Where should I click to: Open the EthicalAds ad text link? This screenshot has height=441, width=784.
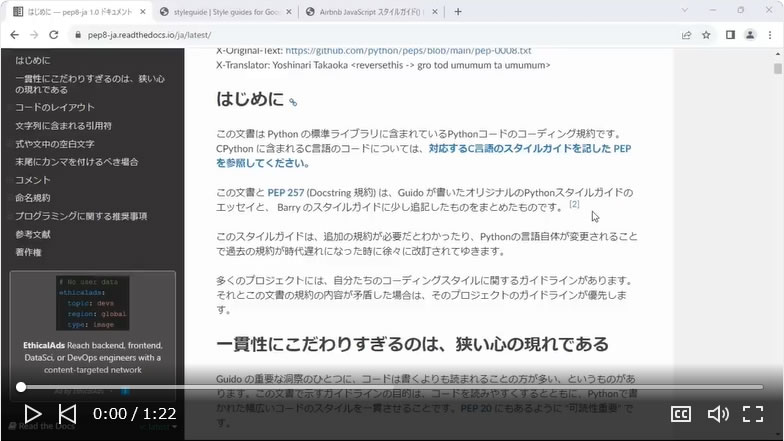[x=92, y=358]
